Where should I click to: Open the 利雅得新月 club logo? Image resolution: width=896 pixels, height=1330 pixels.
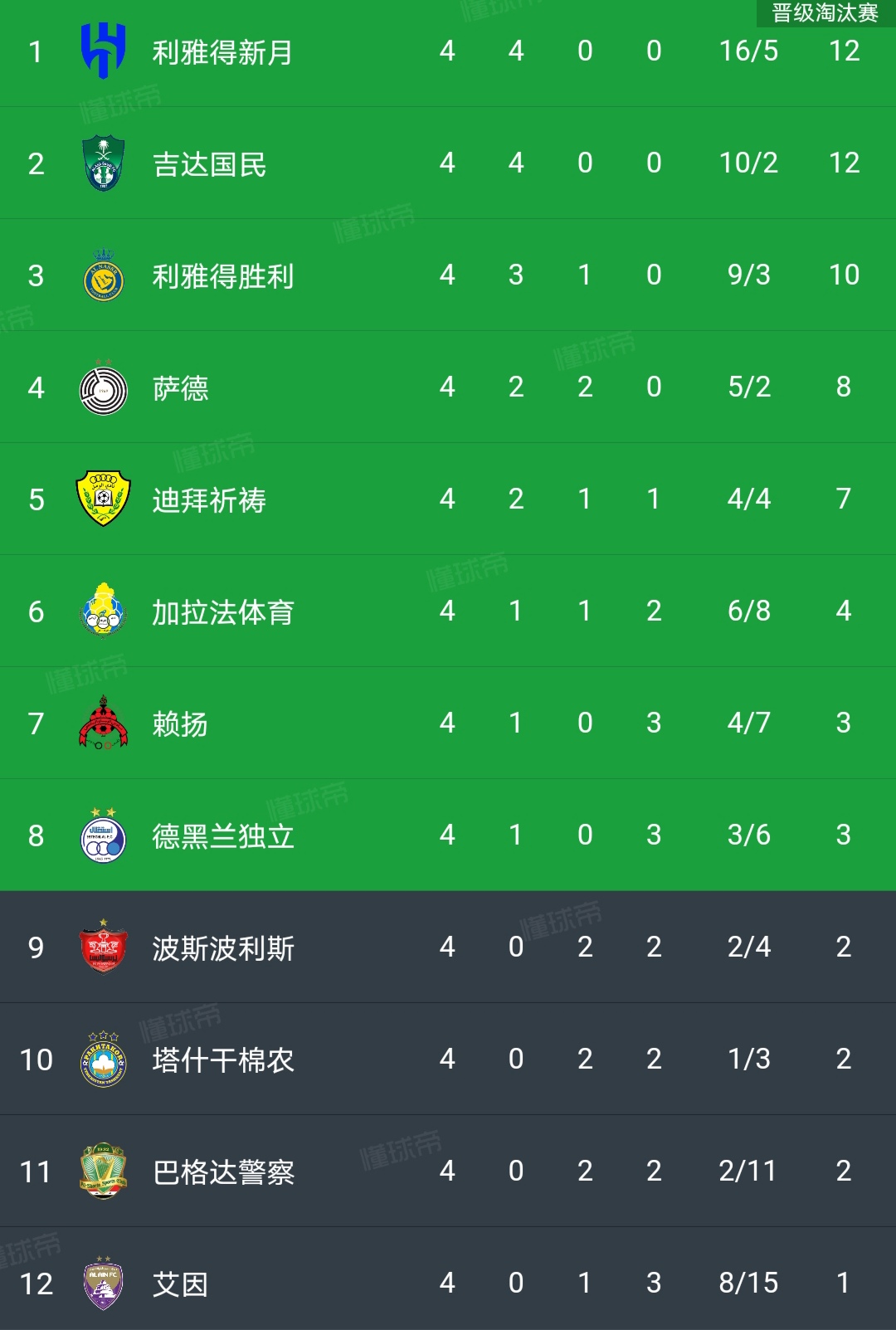(x=104, y=51)
